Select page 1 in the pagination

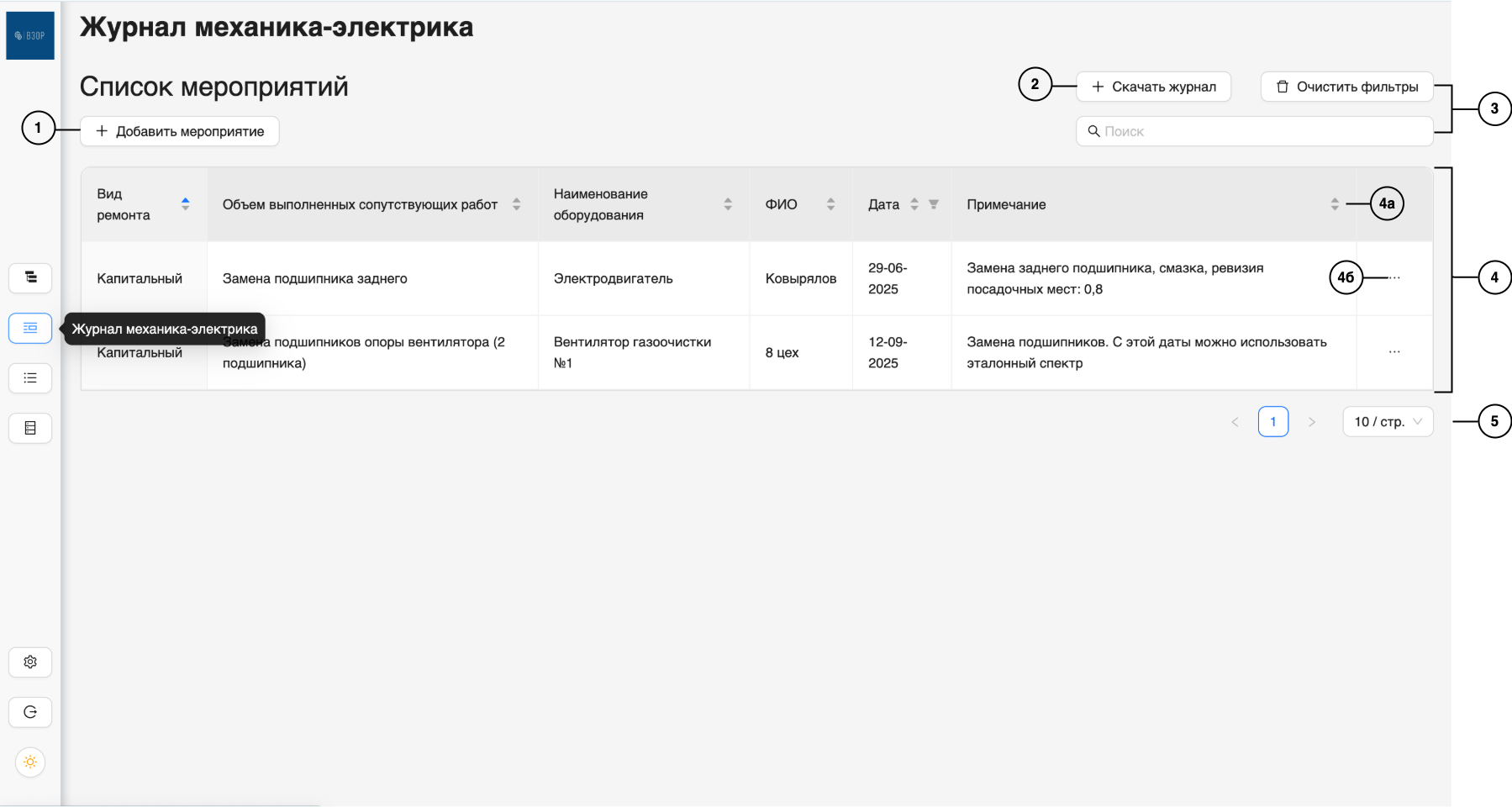pyautogui.click(x=1272, y=421)
